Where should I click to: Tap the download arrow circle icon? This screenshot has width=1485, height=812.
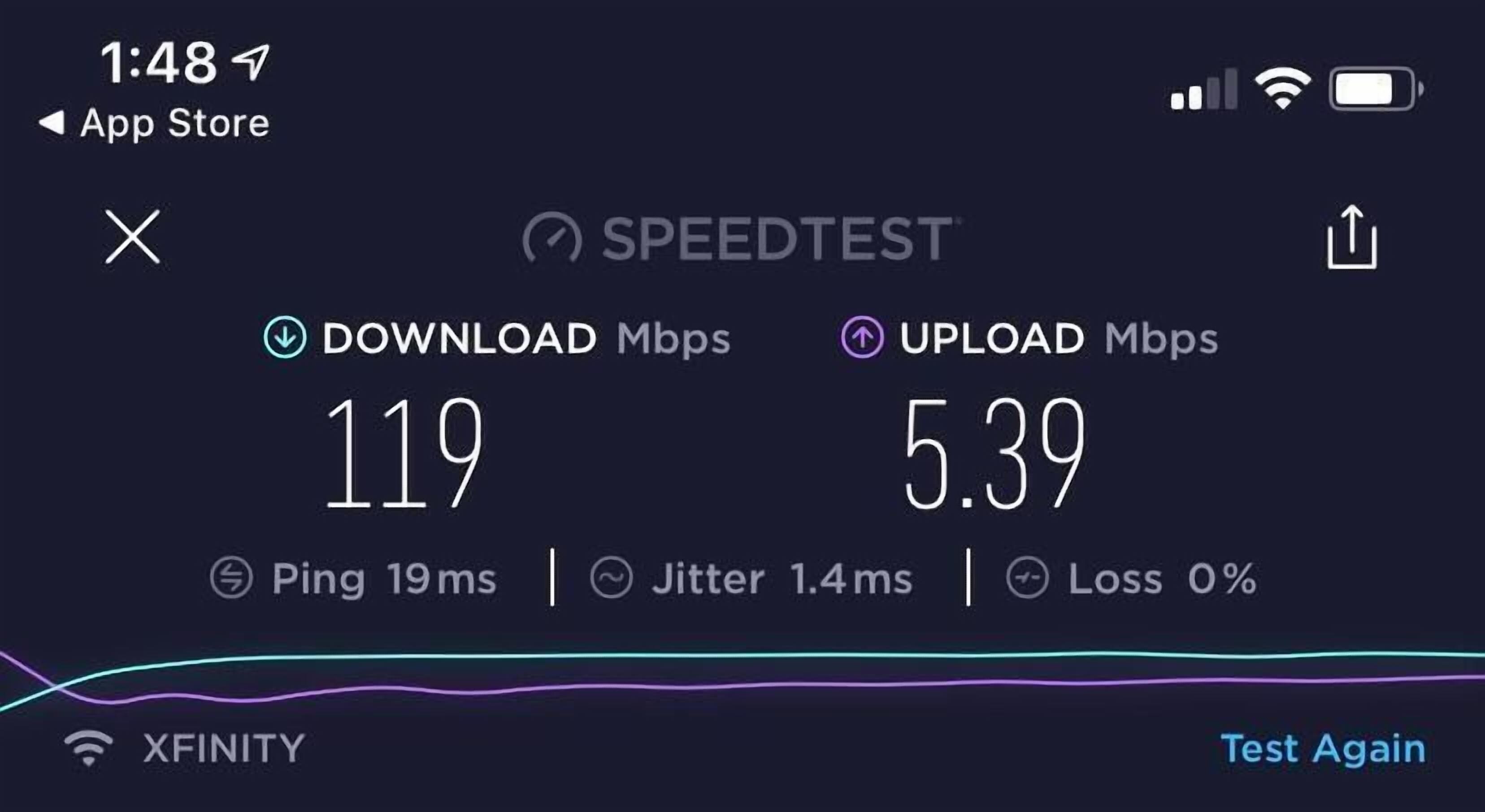[285, 338]
